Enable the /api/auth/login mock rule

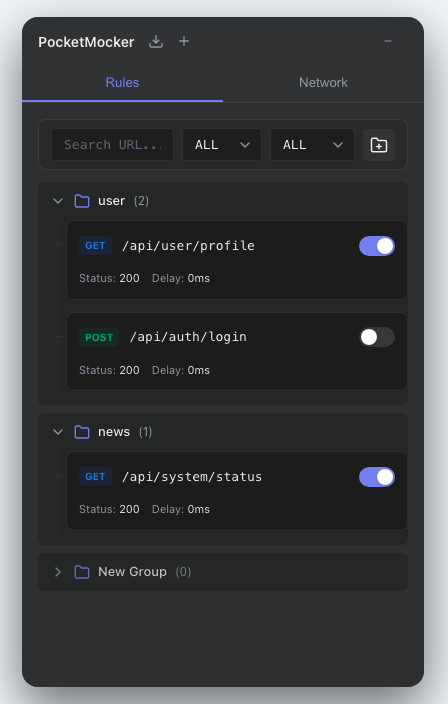(377, 337)
